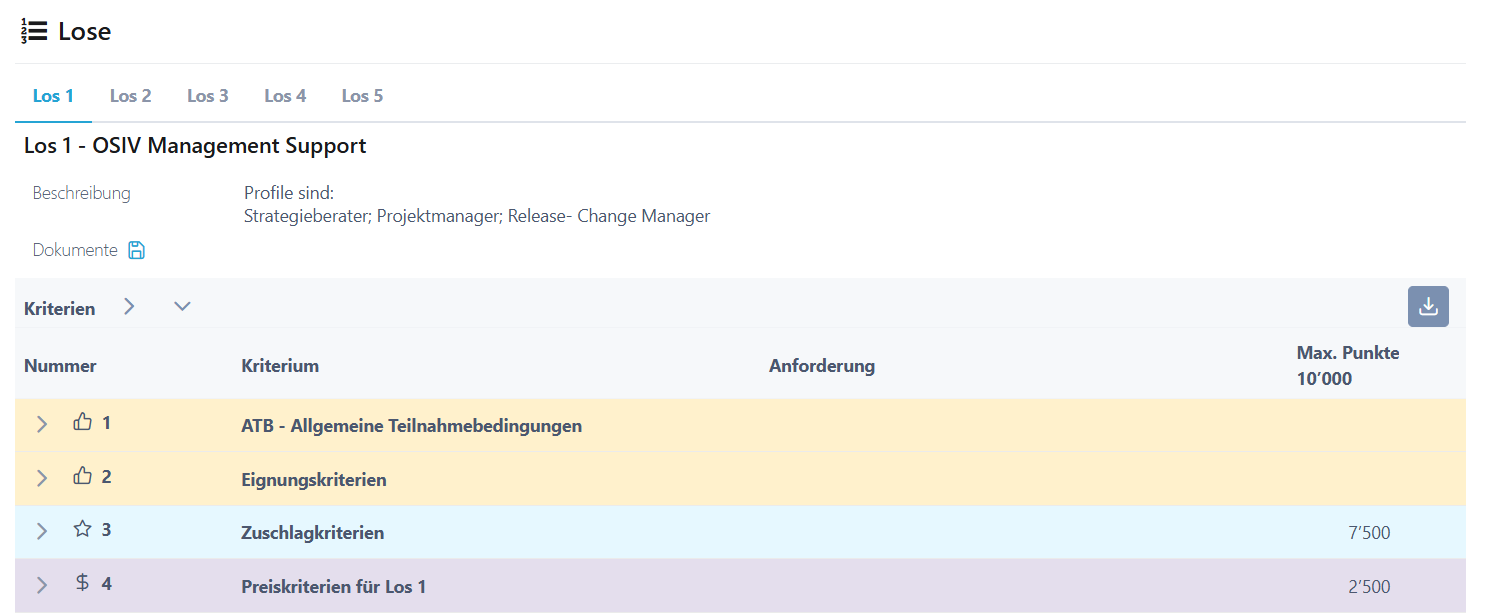1485x616 pixels.
Task: Click the Preiskriterien für Los 1 text
Action: (334, 587)
